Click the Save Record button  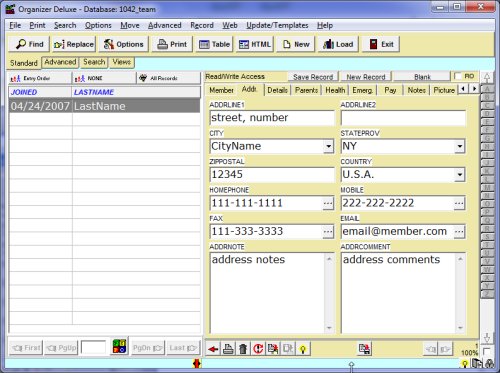(313, 77)
